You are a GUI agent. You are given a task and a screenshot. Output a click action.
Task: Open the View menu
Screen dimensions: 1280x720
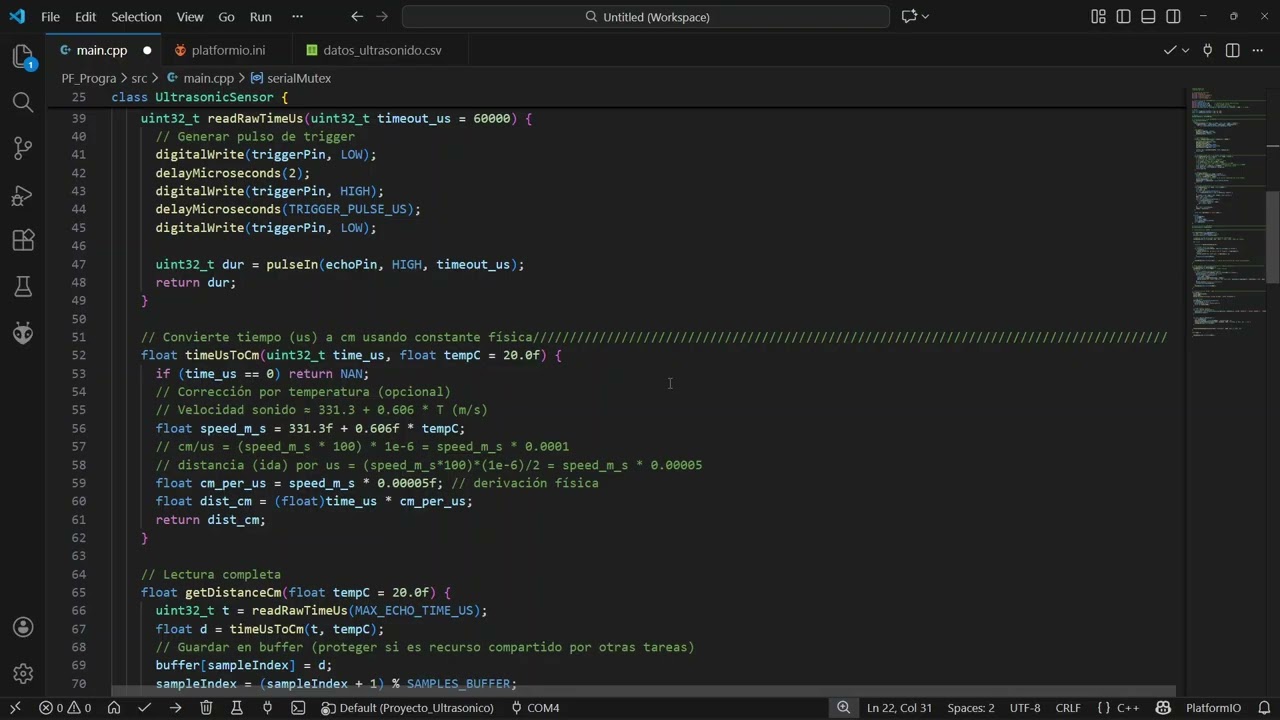(189, 17)
